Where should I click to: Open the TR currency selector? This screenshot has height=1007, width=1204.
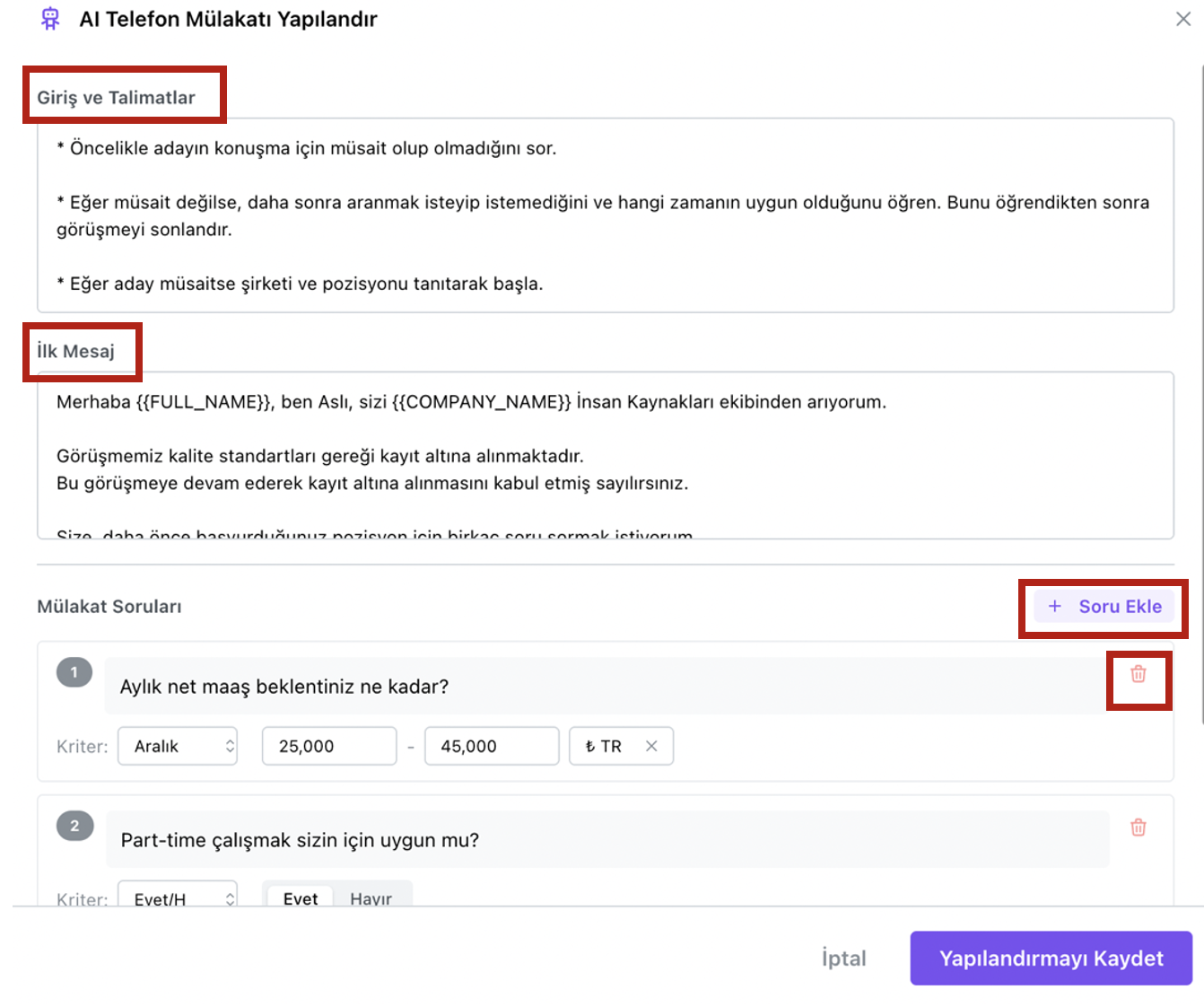(x=606, y=746)
